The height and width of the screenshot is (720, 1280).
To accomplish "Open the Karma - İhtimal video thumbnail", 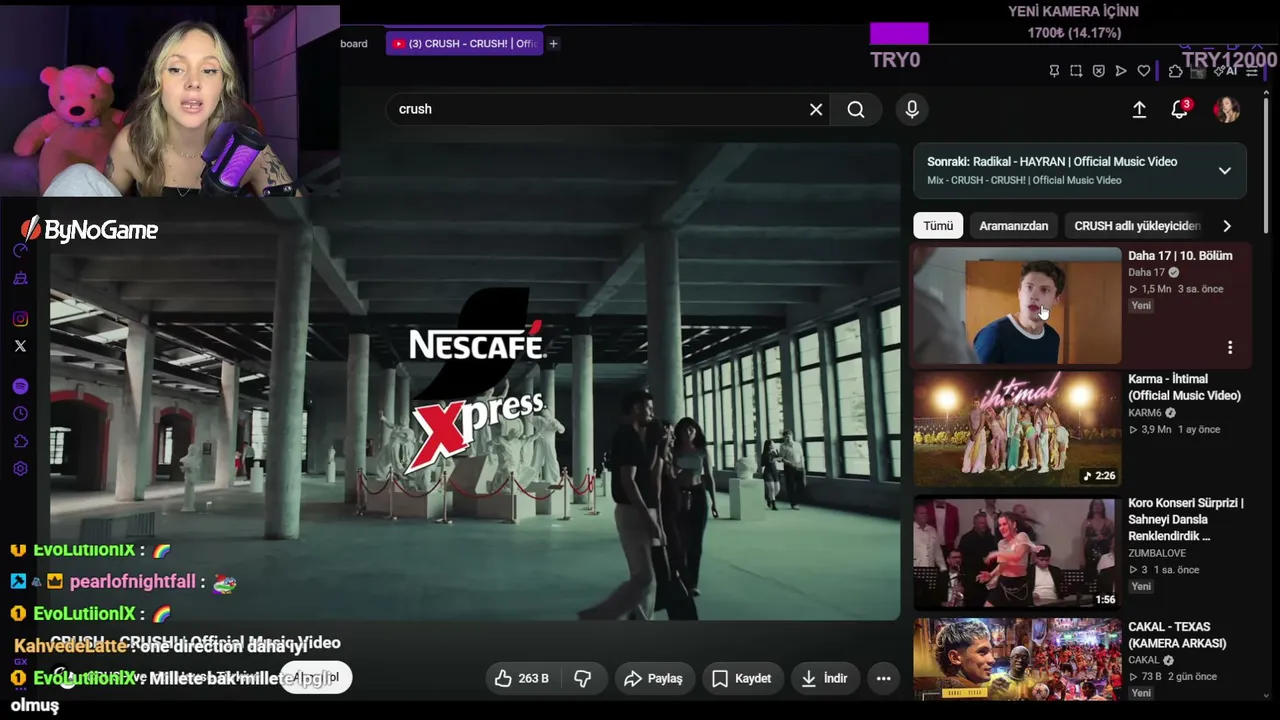I will pos(1017,429).
